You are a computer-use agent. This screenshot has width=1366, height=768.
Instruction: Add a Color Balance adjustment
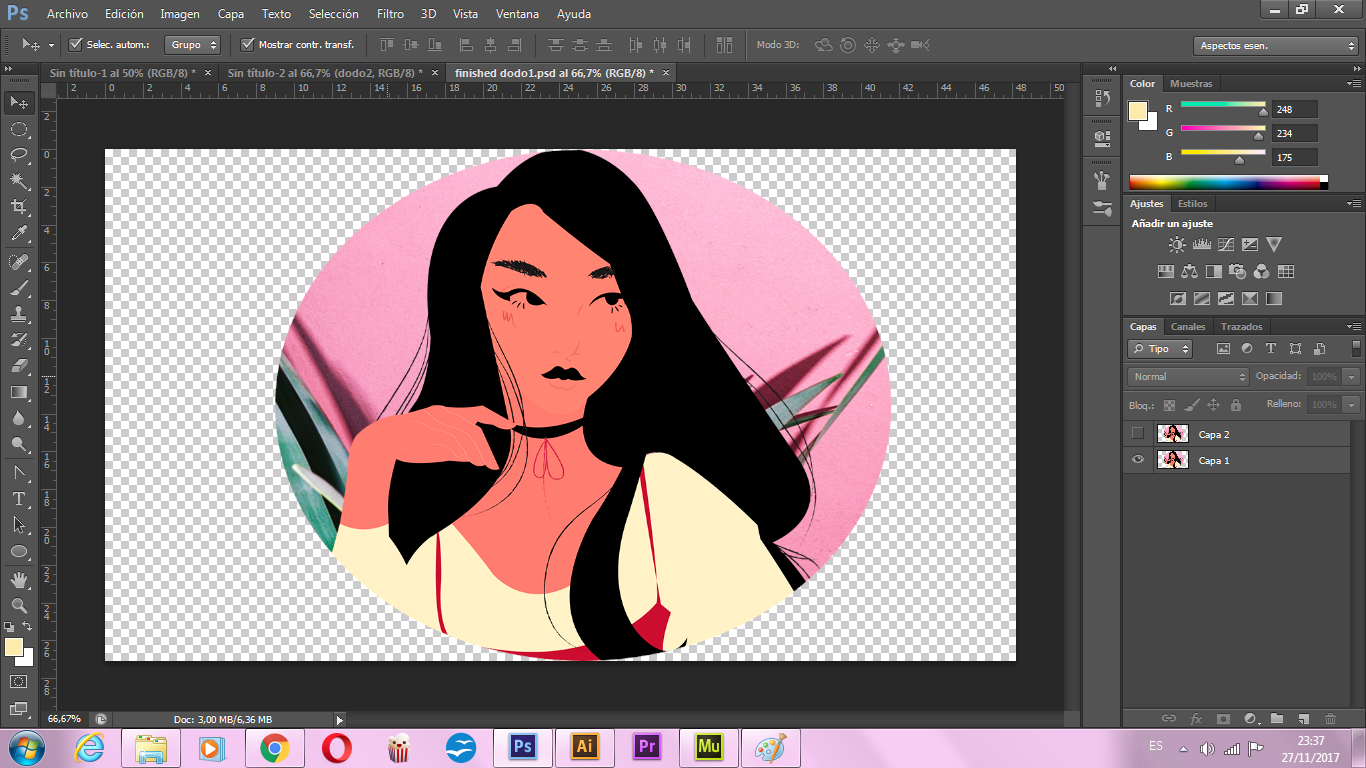pos(1190,271)
